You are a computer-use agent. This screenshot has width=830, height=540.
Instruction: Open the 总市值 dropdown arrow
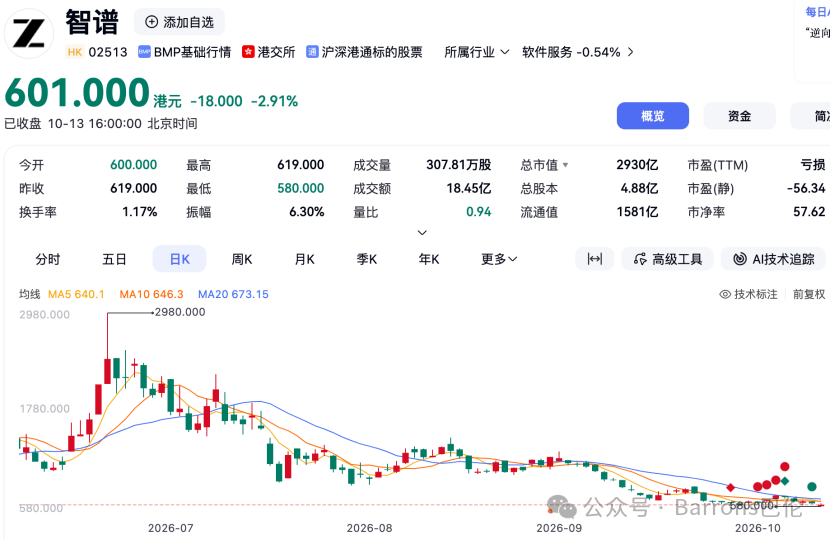pos(565,165)
